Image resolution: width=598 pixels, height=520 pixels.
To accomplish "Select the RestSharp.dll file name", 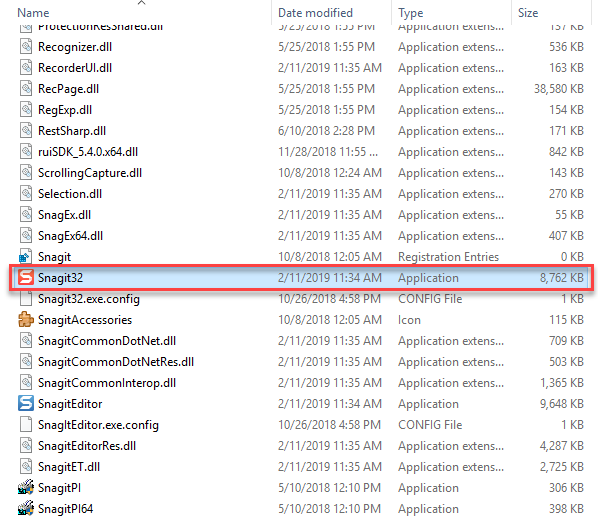I will tap(72, 131).
